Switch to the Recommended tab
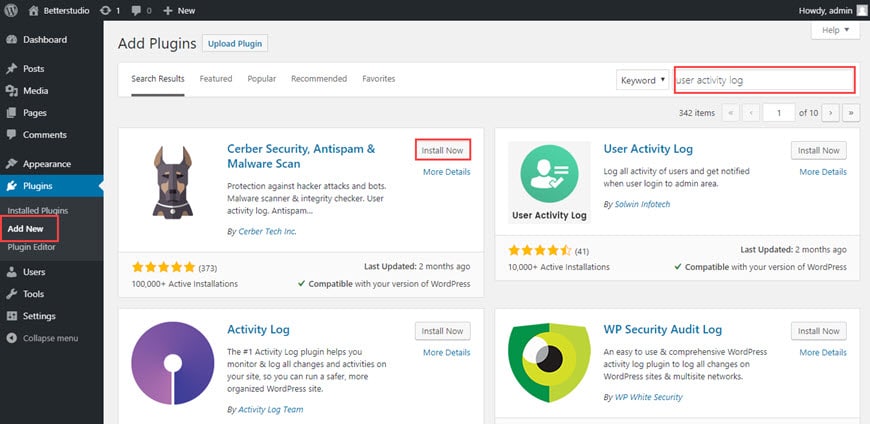The height and width of the screenshot is (424, 870). 319,79
